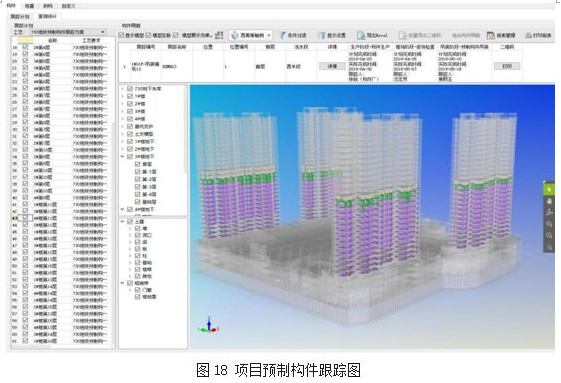Switch to the 查询统计 sub-tab

pos(48,16)
